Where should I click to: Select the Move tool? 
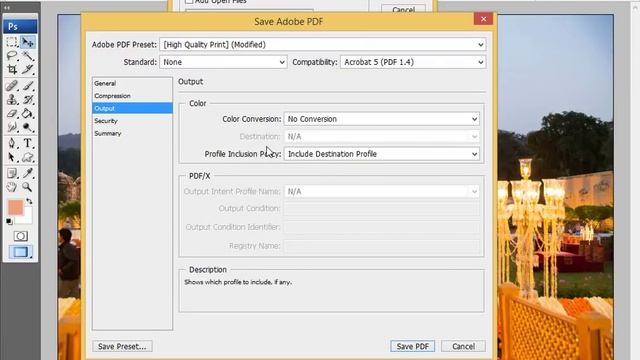(28, 42)
